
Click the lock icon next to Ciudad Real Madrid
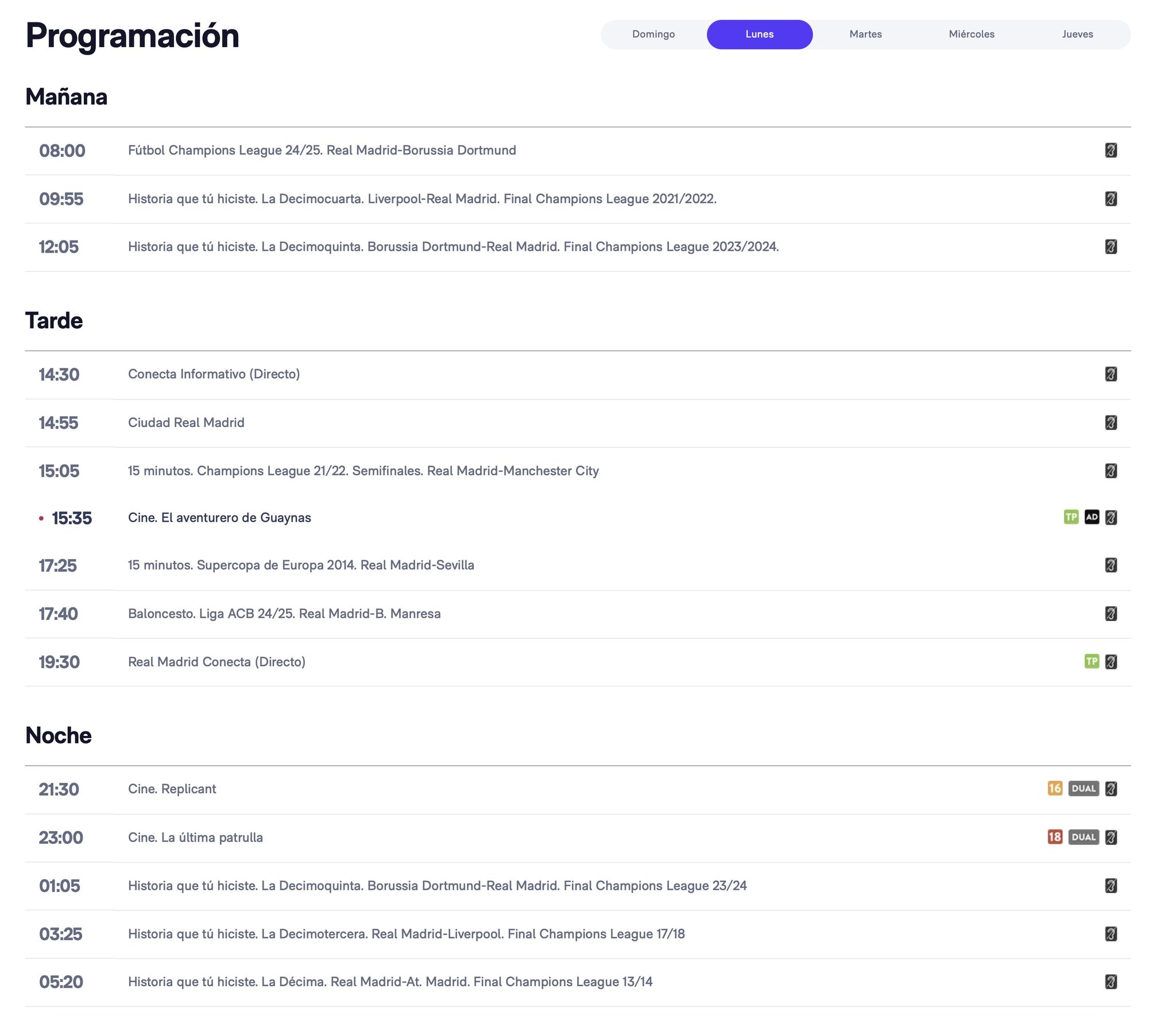point(1111,421)
